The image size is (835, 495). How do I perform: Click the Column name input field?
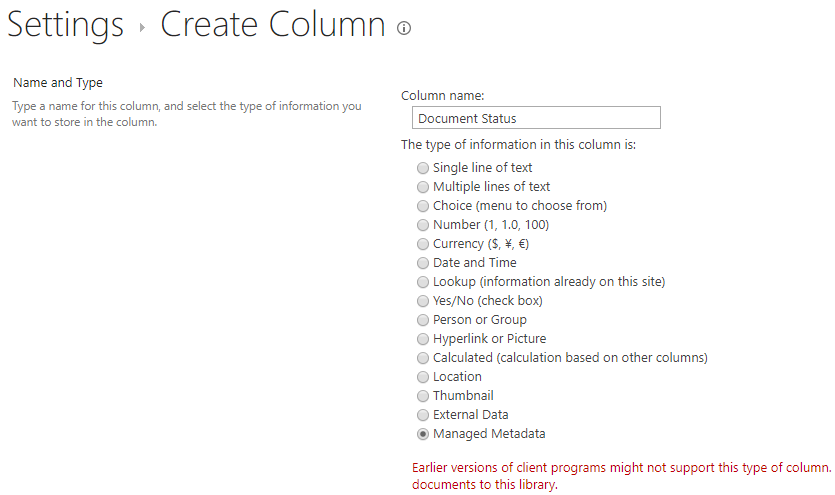coord(536,118)
